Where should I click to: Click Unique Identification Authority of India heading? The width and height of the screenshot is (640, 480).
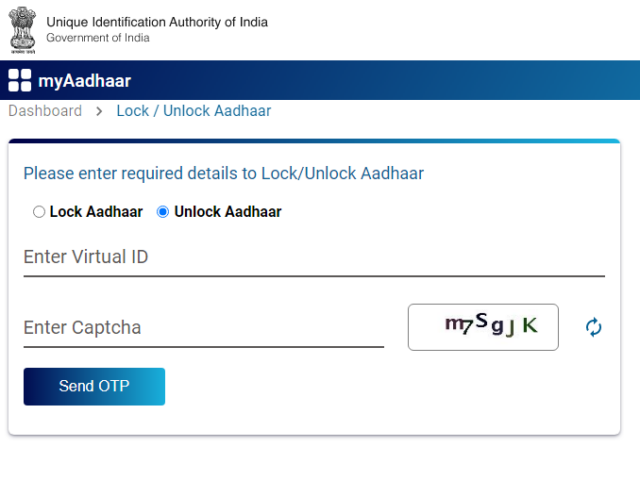157,22
